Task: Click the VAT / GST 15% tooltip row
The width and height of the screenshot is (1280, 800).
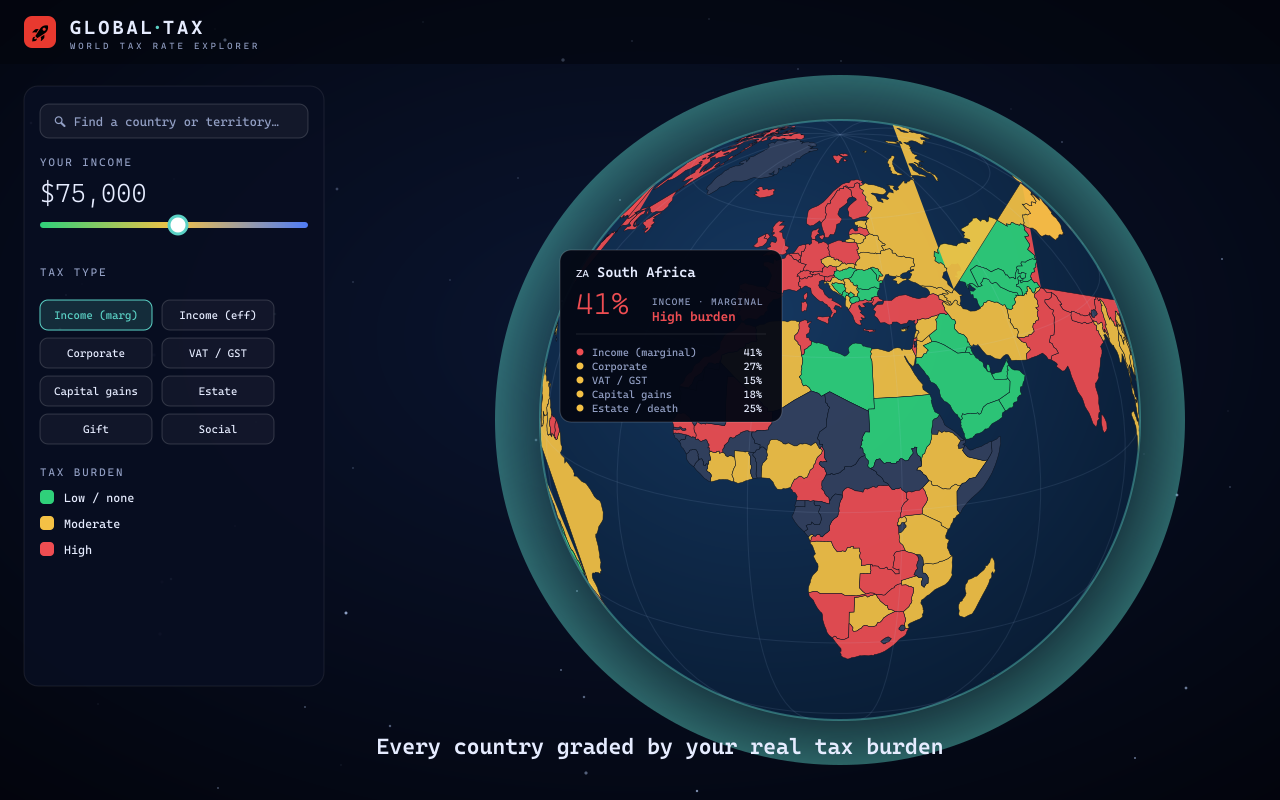Action: click(x=669, y=380)
